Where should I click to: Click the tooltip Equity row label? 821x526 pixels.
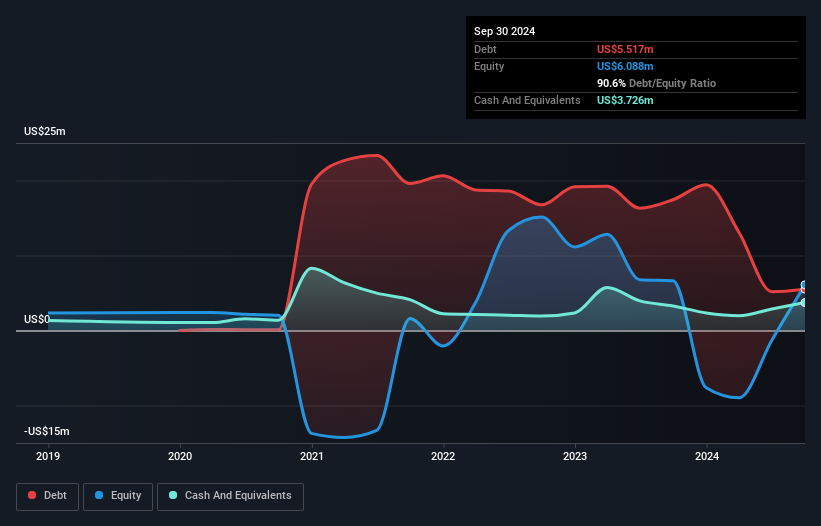point(489,66)
